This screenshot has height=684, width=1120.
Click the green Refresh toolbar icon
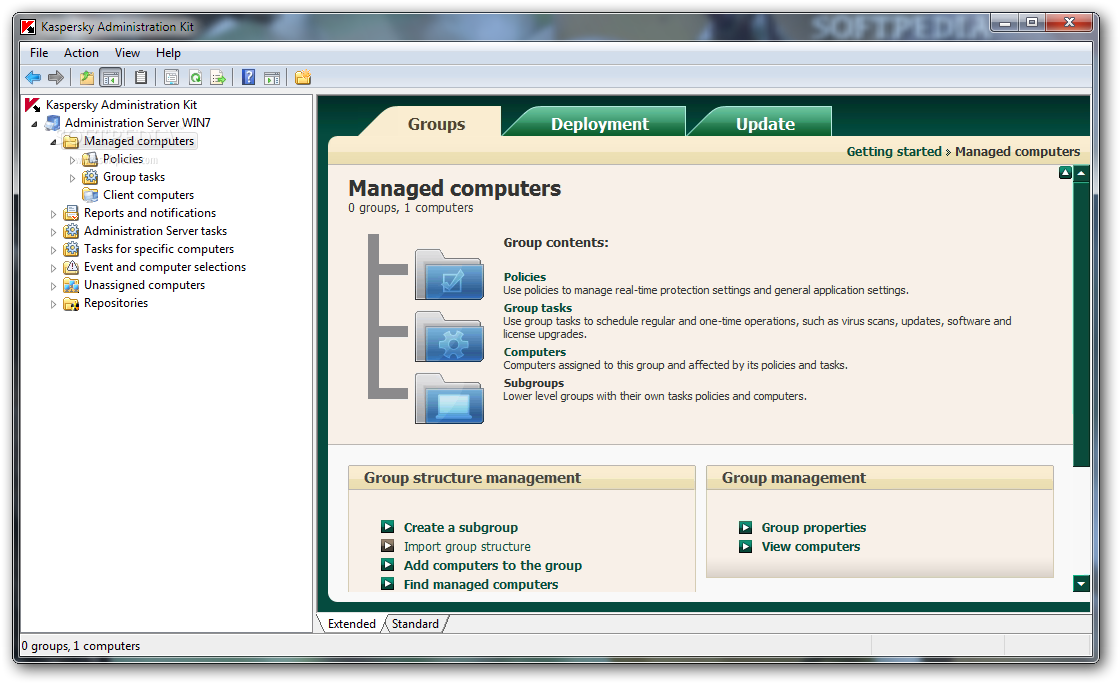tap(195, 77)
